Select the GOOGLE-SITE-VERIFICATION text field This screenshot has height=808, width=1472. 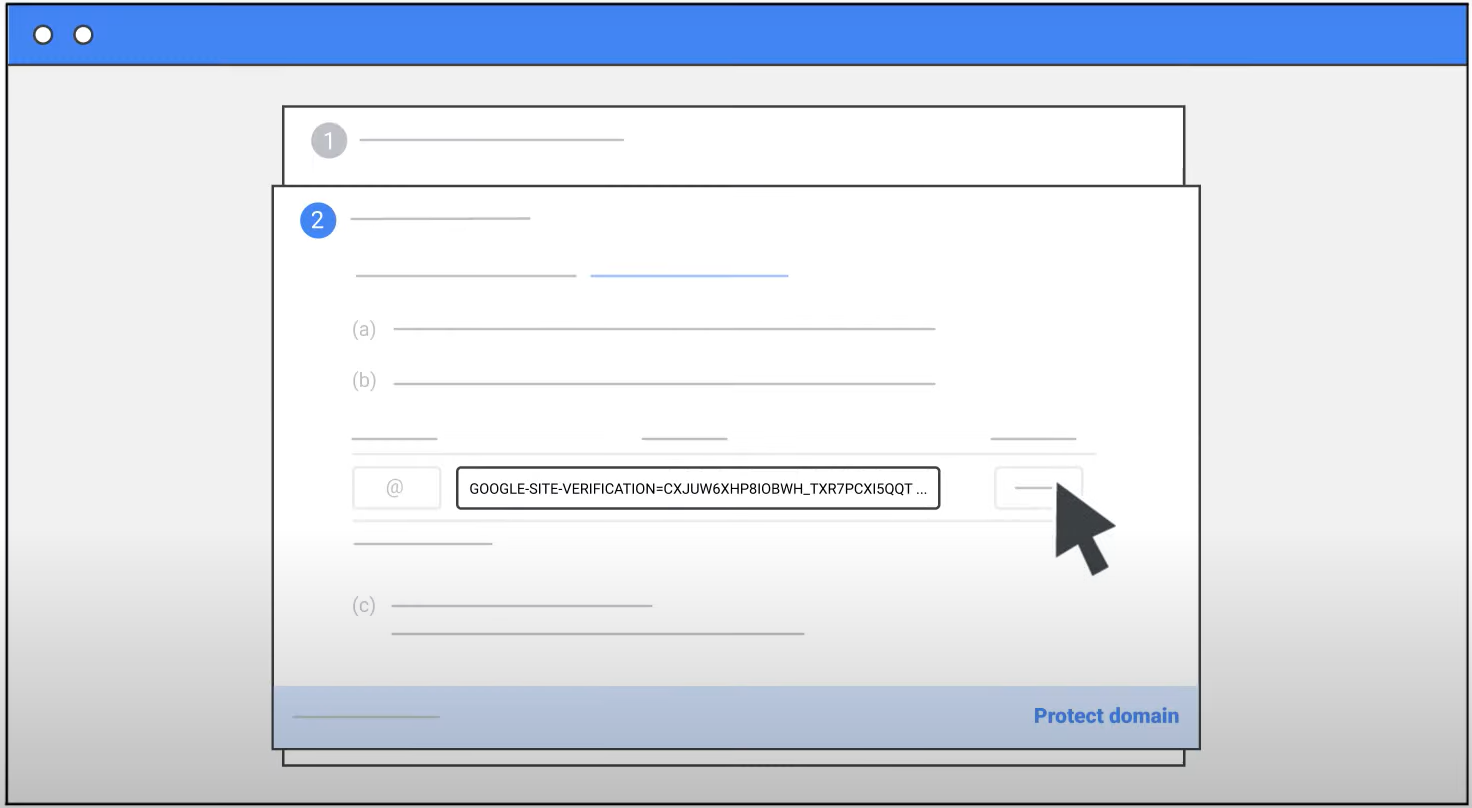coord(698,488)
